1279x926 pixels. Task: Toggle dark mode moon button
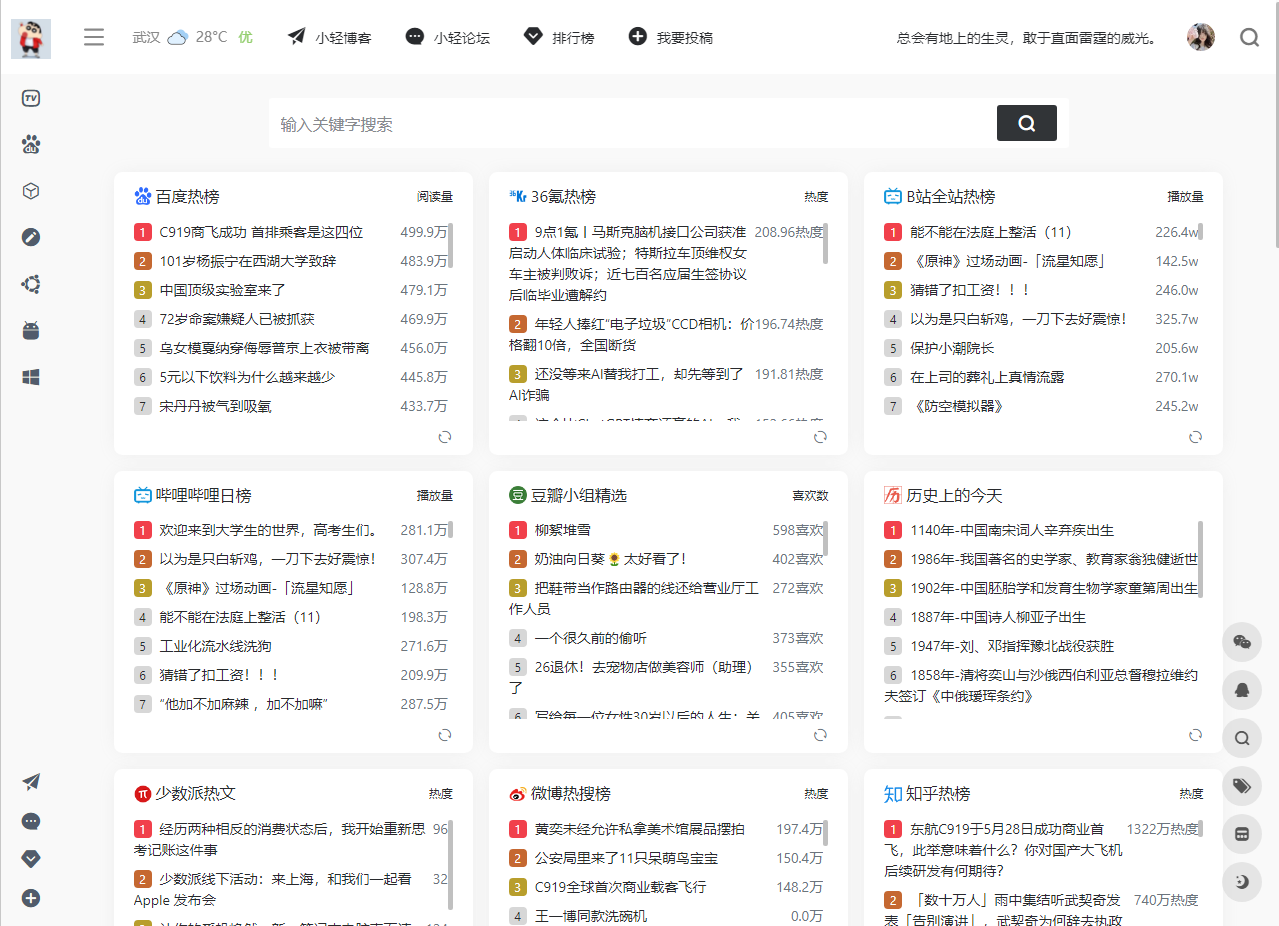[x=1242, y=882]
